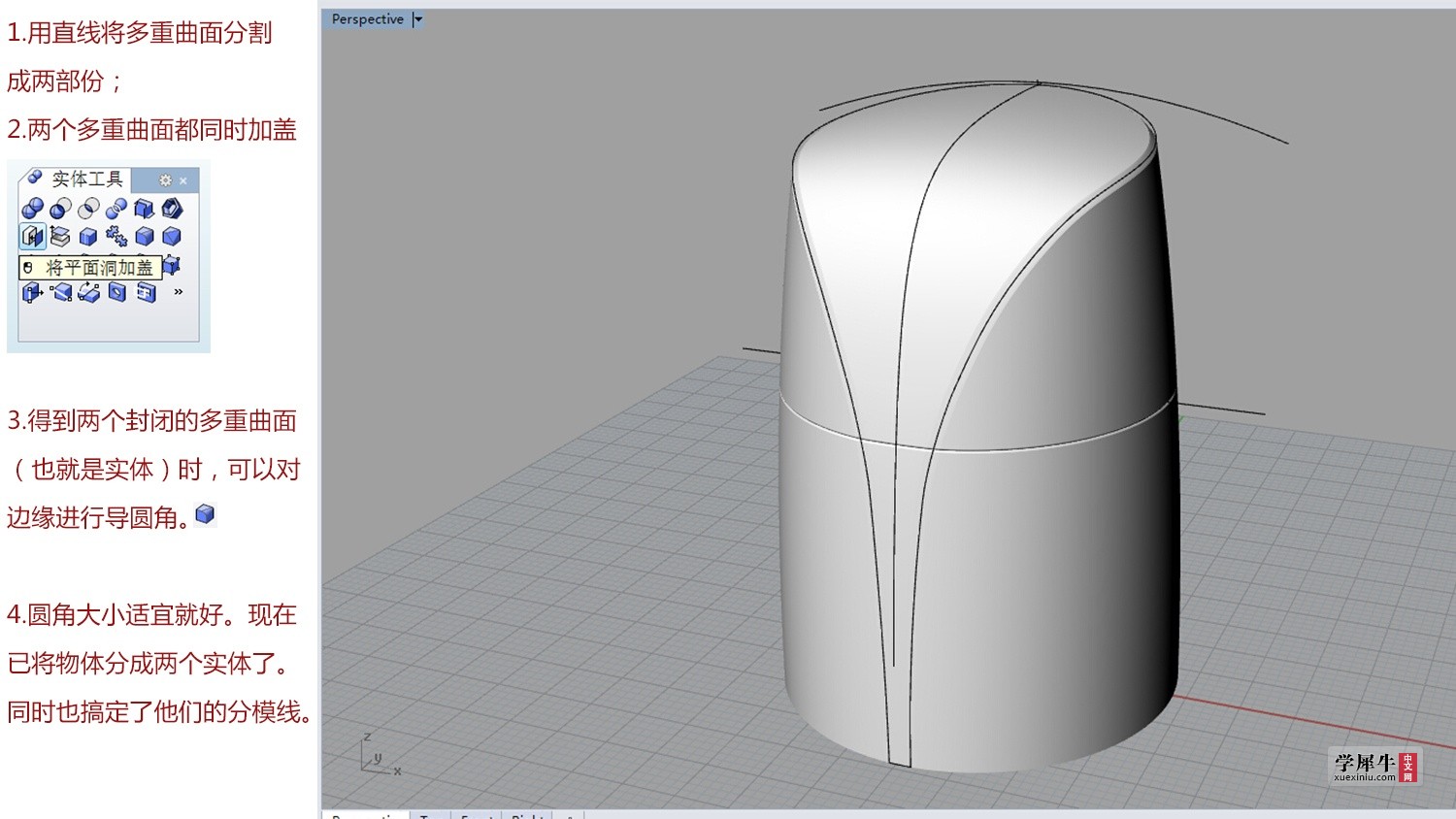Click the text line 4.圆角大小适宜就好。现在

pyautogui.click(x=151, y=615)
